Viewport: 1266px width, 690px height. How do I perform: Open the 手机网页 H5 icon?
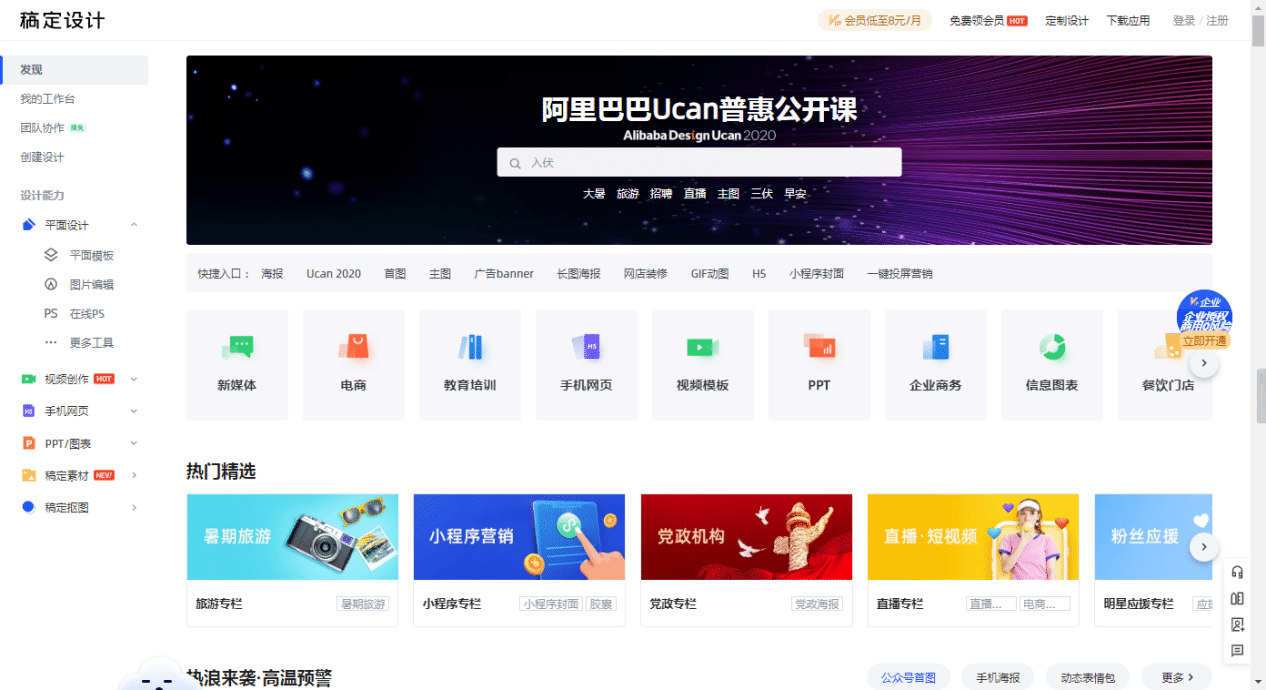click(x=587, y=347)
